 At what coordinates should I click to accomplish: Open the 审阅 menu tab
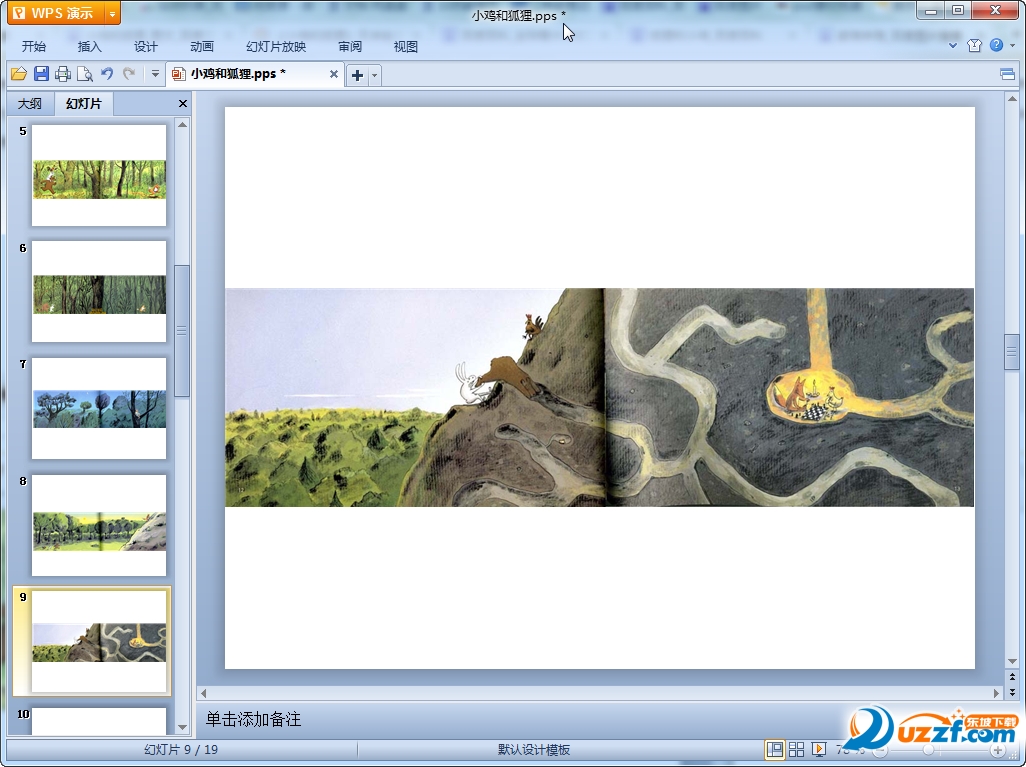pyautogui.click(x=349, y=46)
